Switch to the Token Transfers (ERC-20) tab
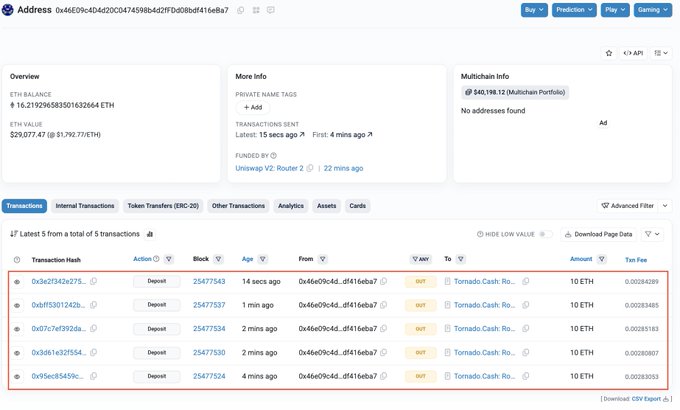680x410 pixels. (x=163, y=206)
